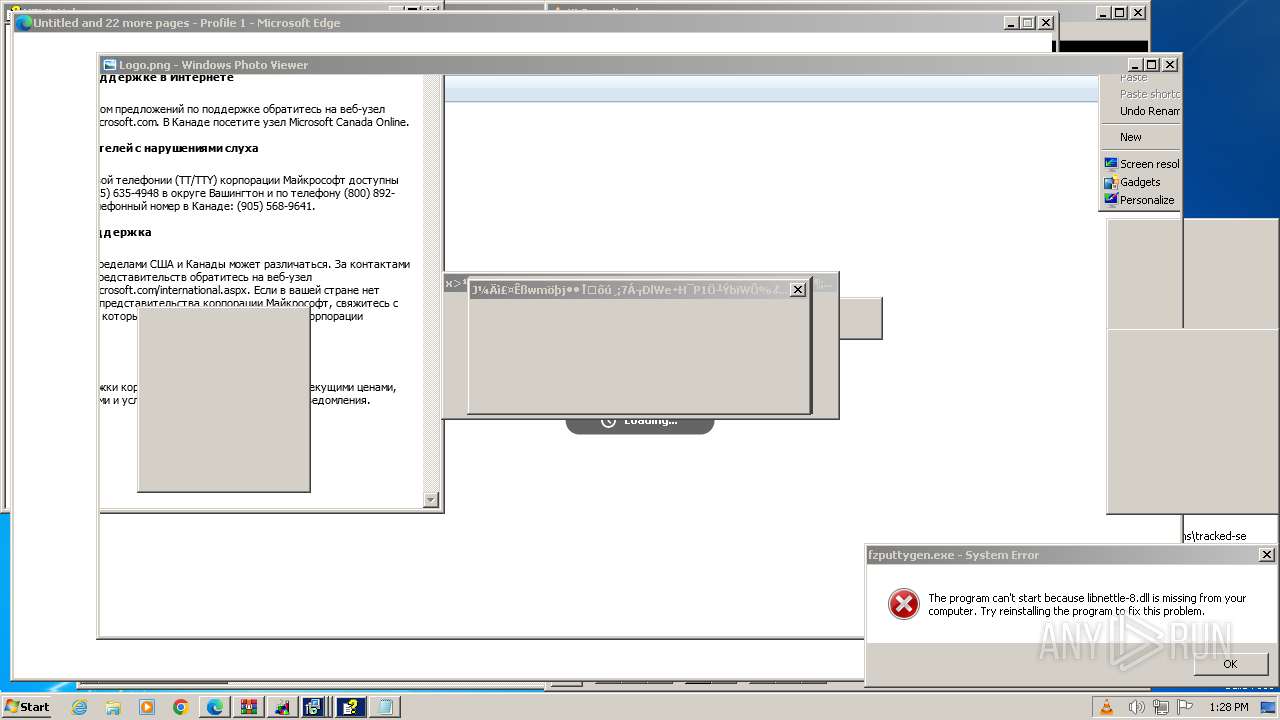Close the garbled-title popup window
The image size is (1280, 720).
point(797,290)
